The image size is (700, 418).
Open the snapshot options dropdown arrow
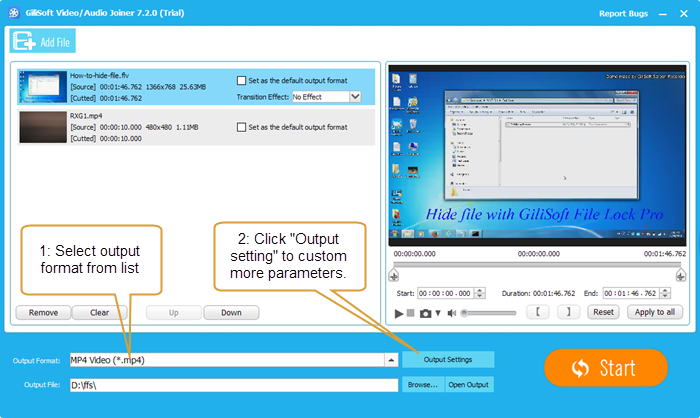click(x=438, y=313)
